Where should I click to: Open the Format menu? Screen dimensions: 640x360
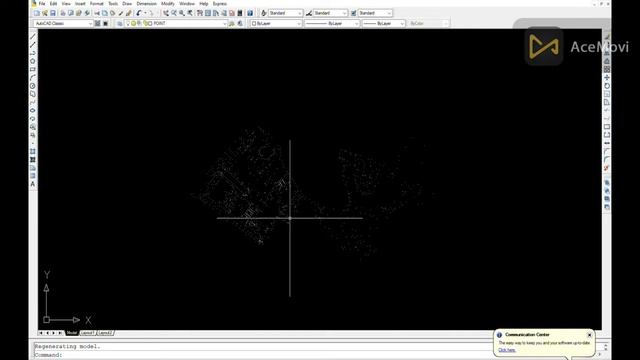click(96, 4)
